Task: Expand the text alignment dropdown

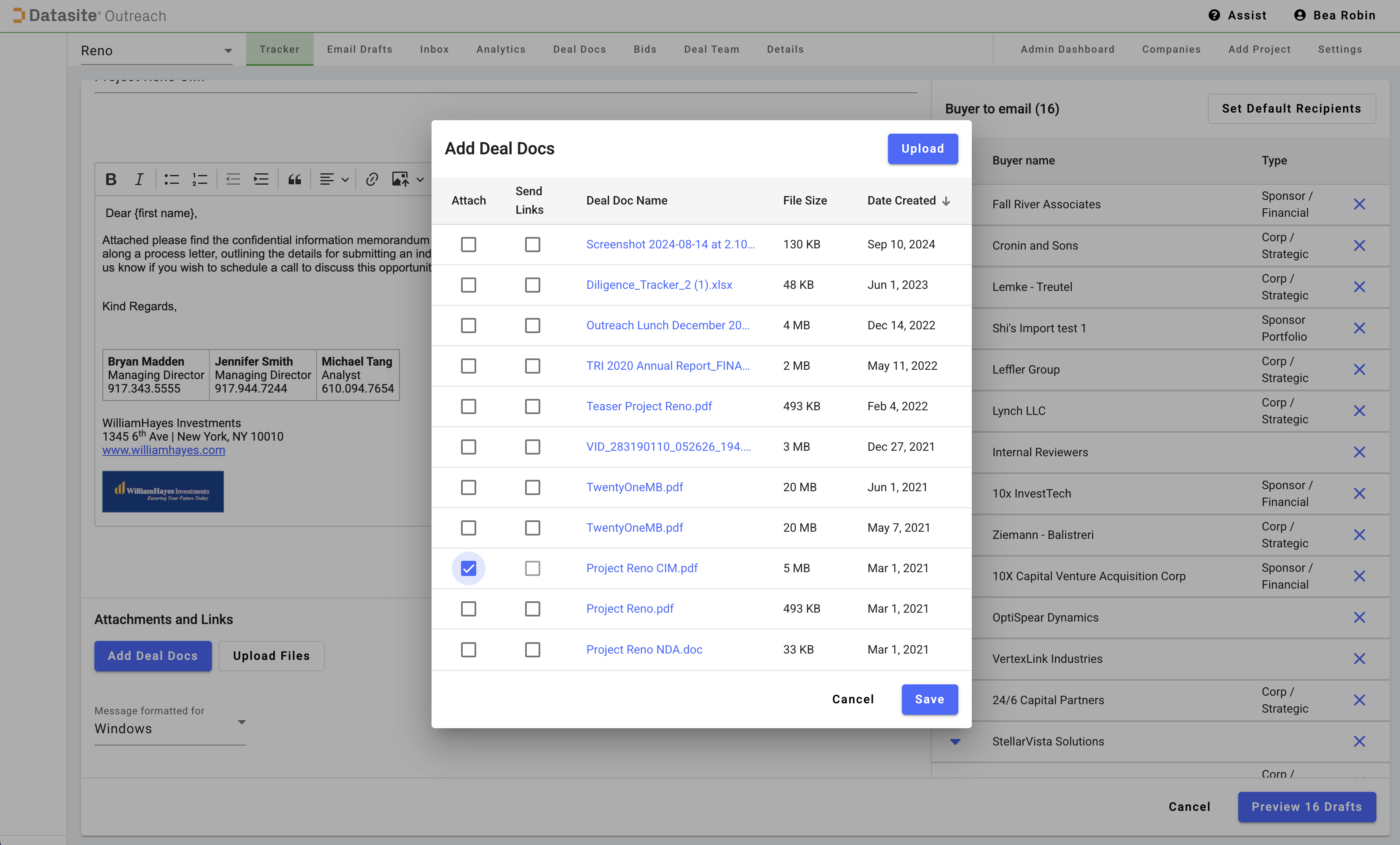Action: 344,180
